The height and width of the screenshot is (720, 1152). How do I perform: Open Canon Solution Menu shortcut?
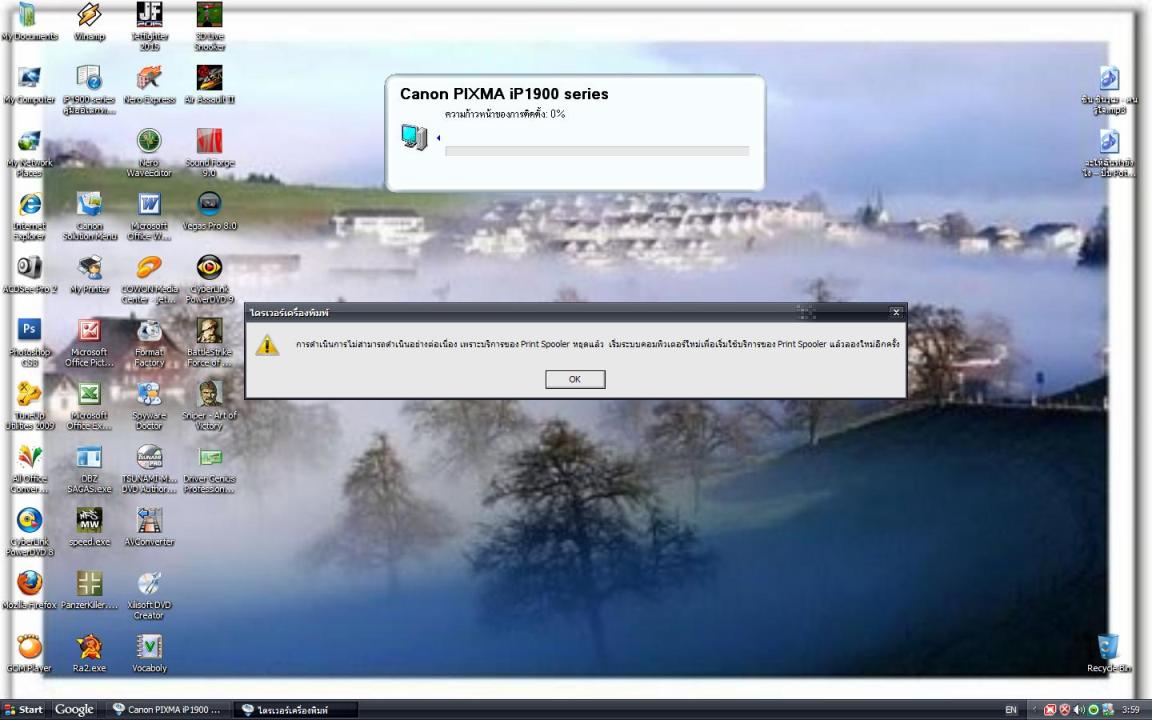[x=89, y=216]
